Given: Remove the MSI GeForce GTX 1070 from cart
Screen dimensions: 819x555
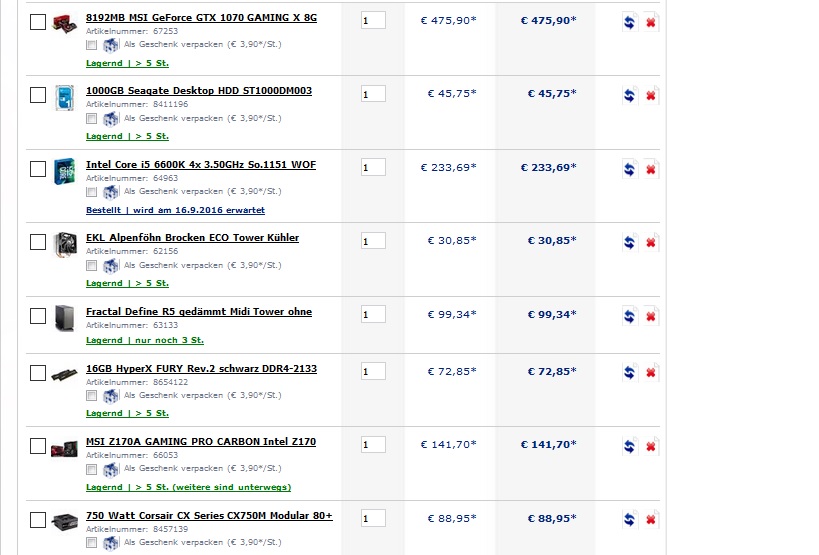Looking at the screenshot, I should tap(651, 22).
